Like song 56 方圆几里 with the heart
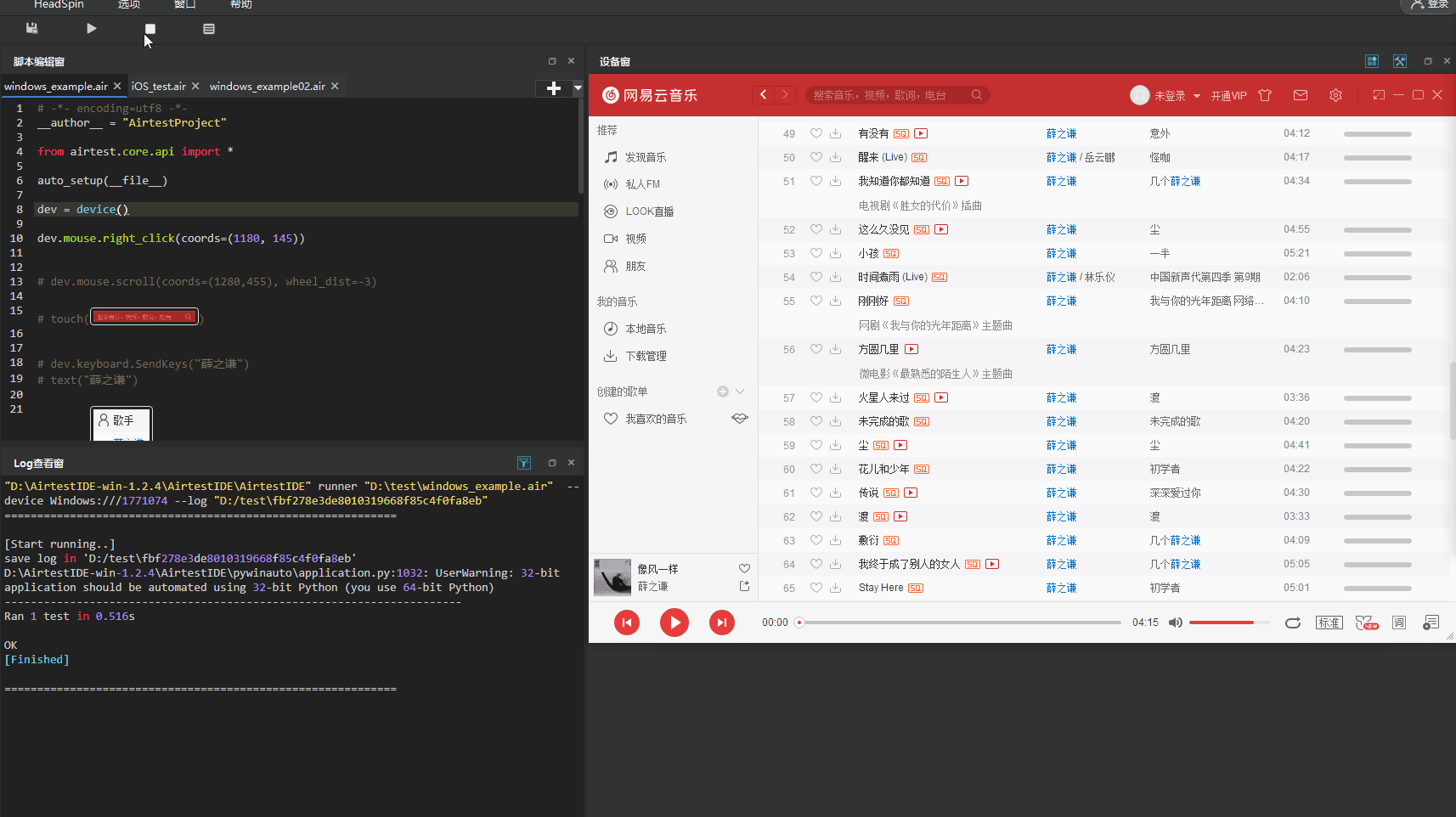Viewport: 1456px width, 817px height. click(x=816, y=349)
